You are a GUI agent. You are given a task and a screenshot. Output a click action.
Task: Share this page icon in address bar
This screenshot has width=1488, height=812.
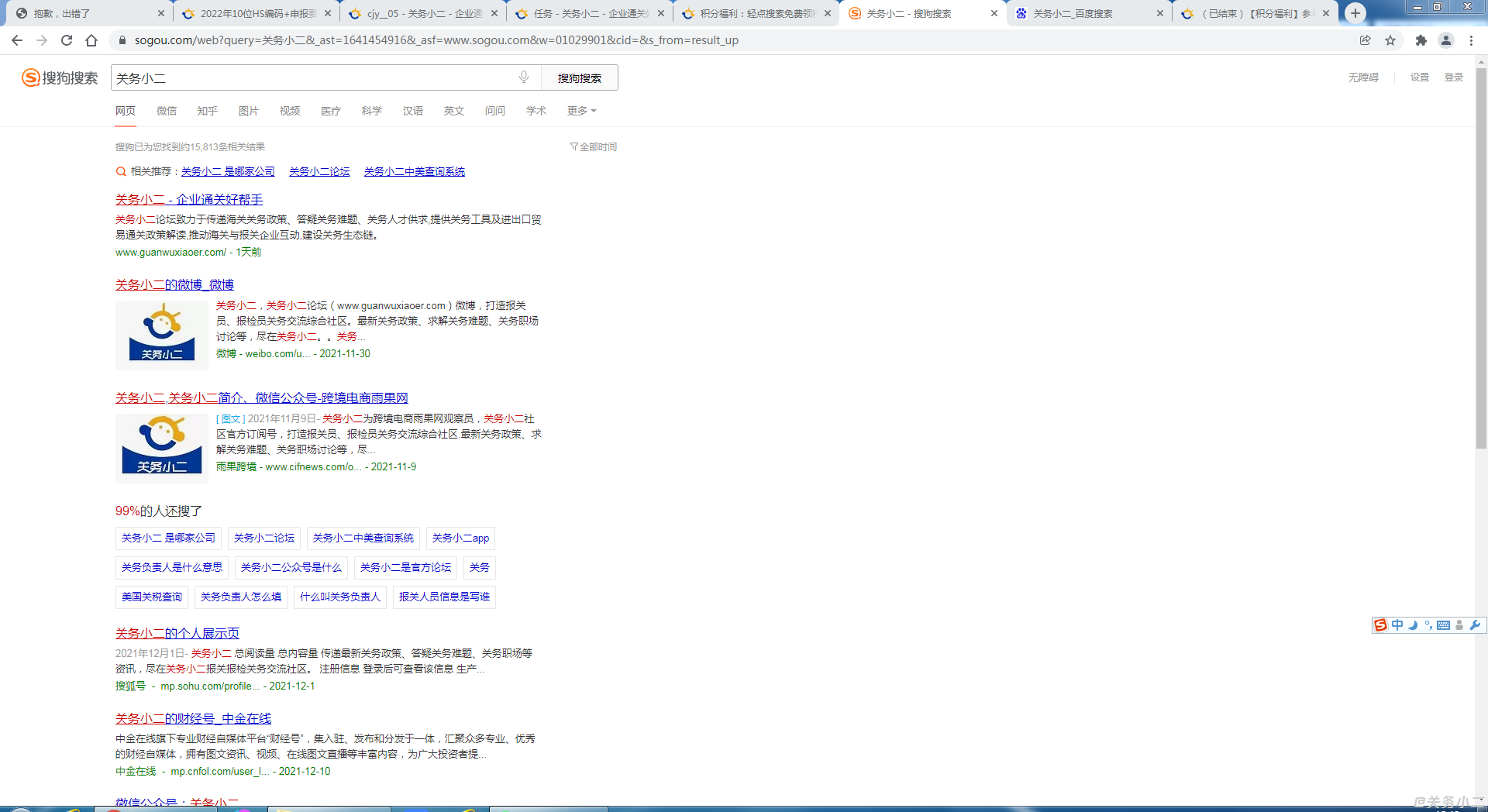(1365, 40)
